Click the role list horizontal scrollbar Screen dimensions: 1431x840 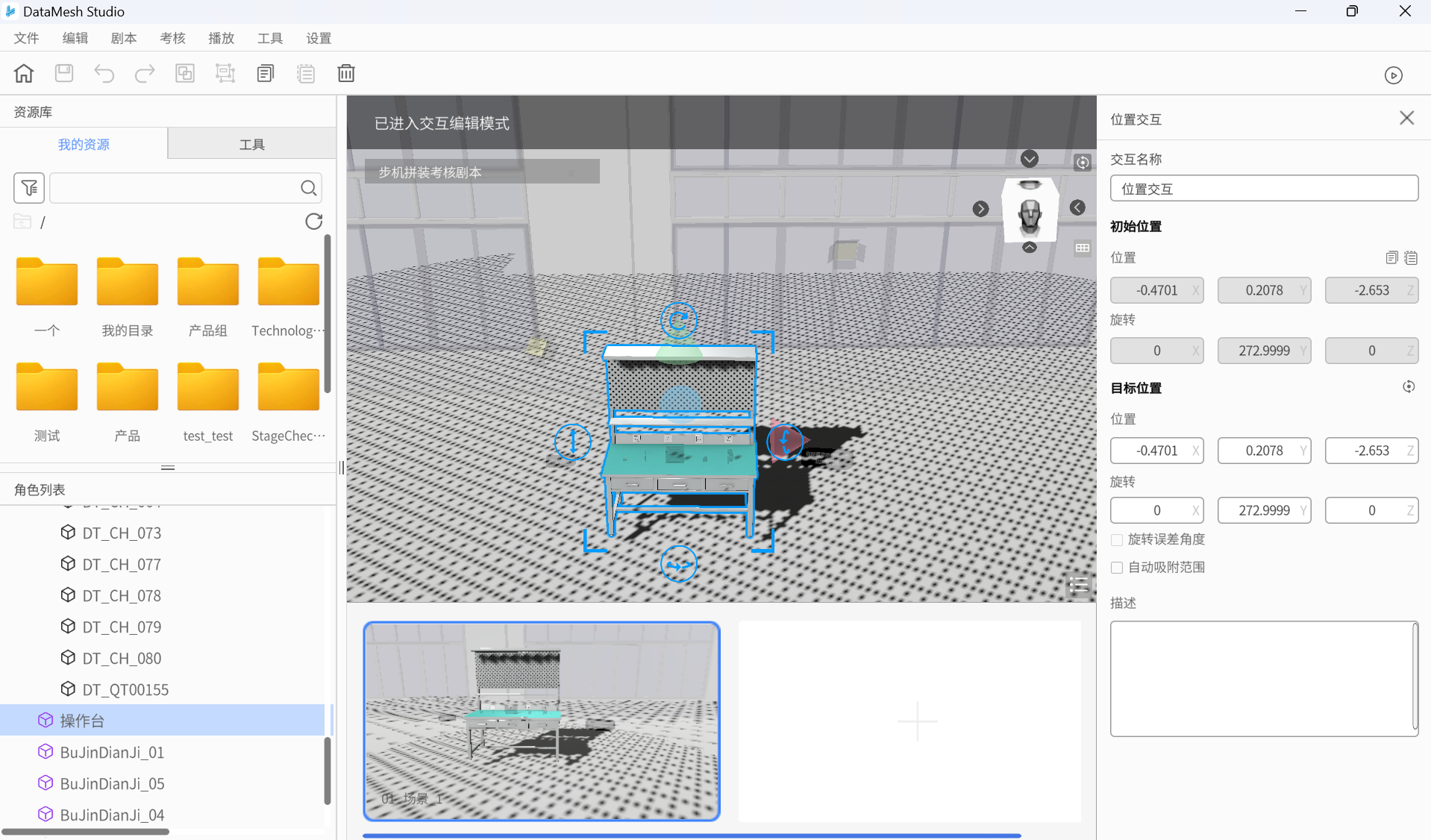pyautogui.click(x=85, y=831)
